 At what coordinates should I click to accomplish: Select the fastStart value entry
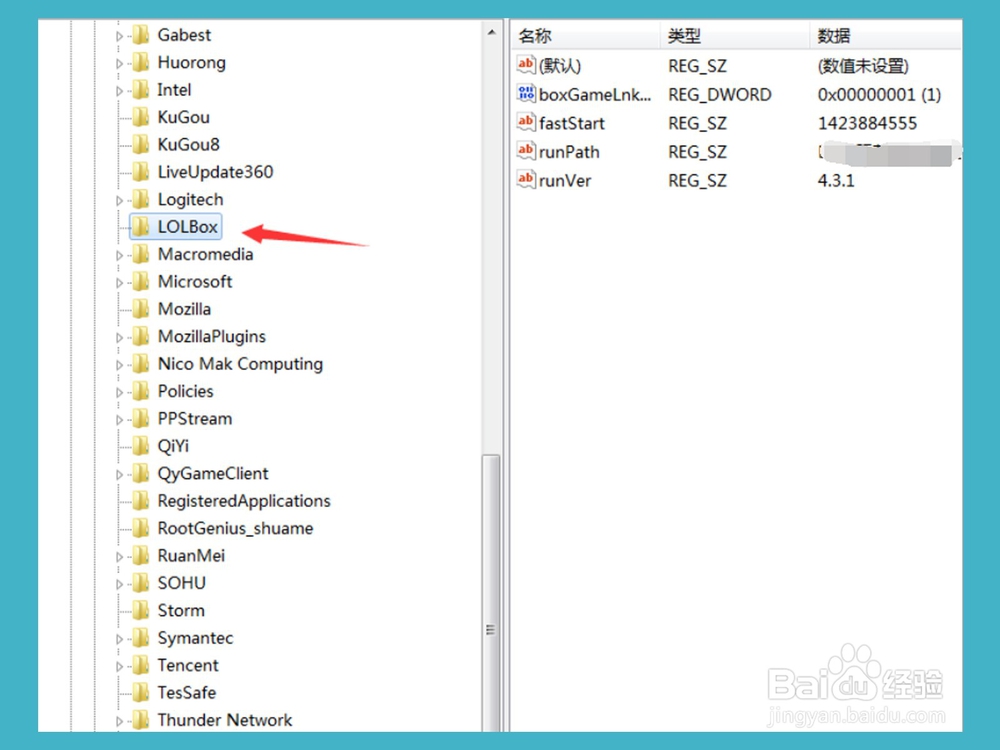point(573,123)
